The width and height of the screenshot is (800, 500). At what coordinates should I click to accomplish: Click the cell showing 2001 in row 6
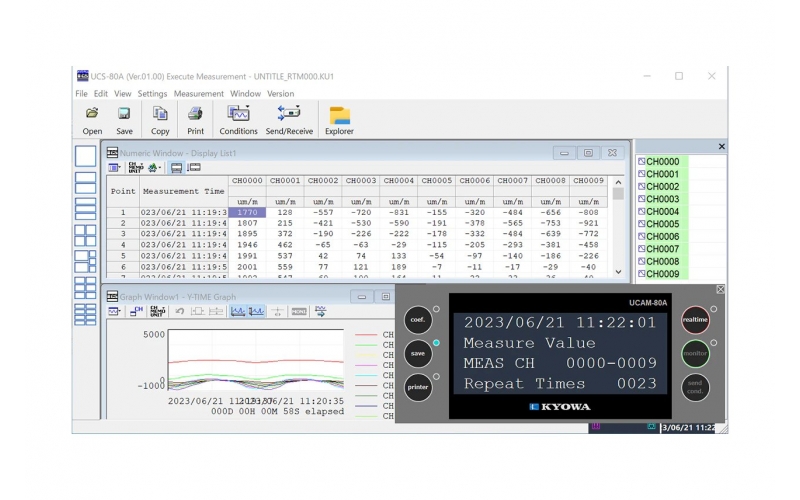(x=247, y=267)
